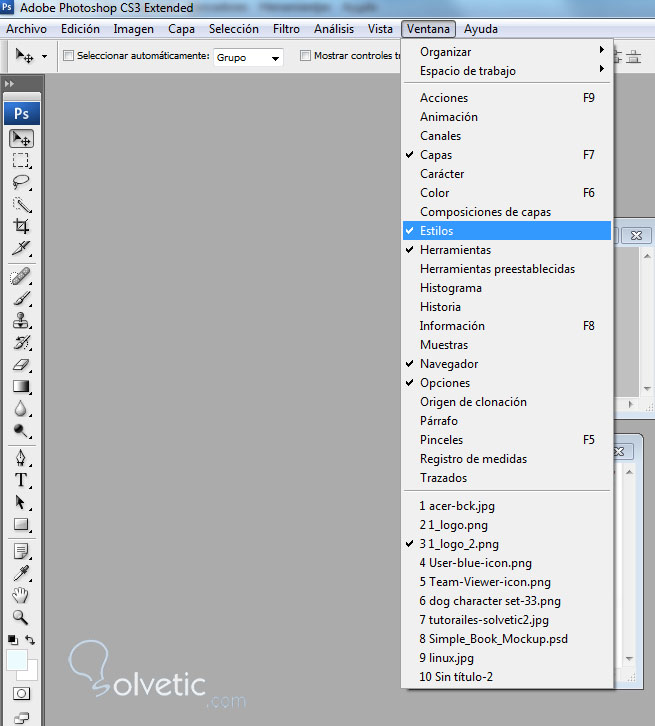Uncheck Estilos in Ventana menu

[507, 231]
